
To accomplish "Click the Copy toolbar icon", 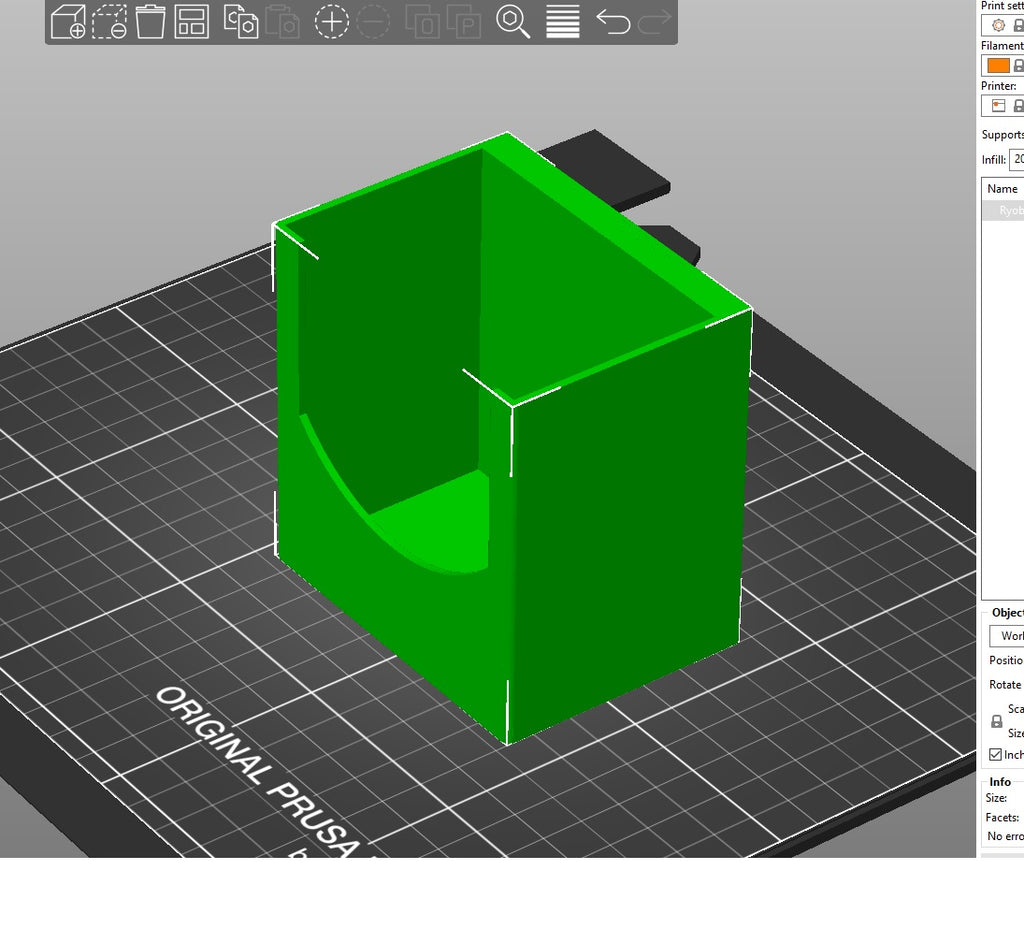I will [241, 22].
